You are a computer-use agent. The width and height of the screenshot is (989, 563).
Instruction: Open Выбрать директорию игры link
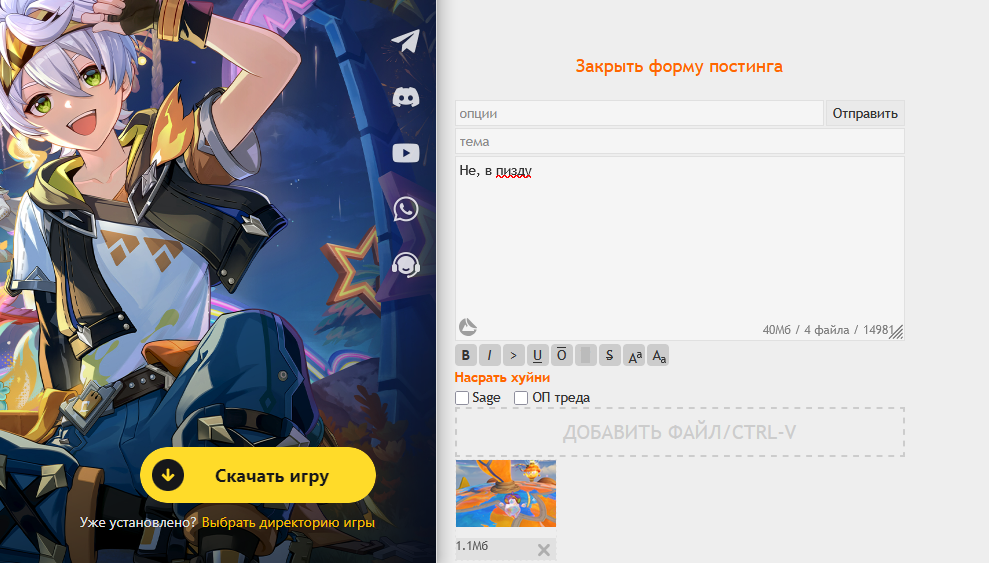click(x=288, y=523)
